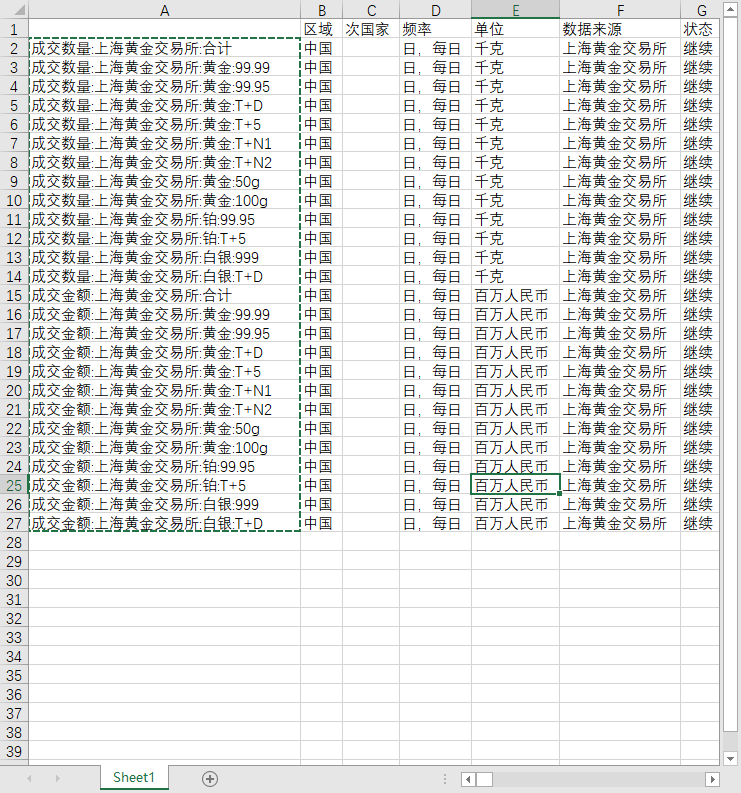Select '百万人民币' cell in row 15
Image resolution: width=741 pixels, height=793 pixels.
pos(515,295)
